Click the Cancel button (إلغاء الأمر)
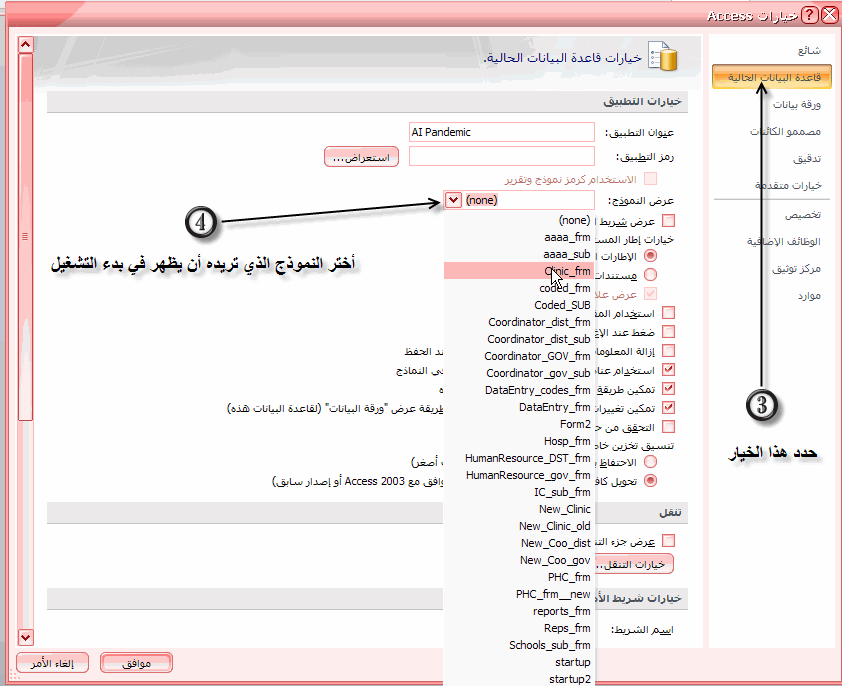The height and width of the screenshot is (686, 842). click(52, 663)
